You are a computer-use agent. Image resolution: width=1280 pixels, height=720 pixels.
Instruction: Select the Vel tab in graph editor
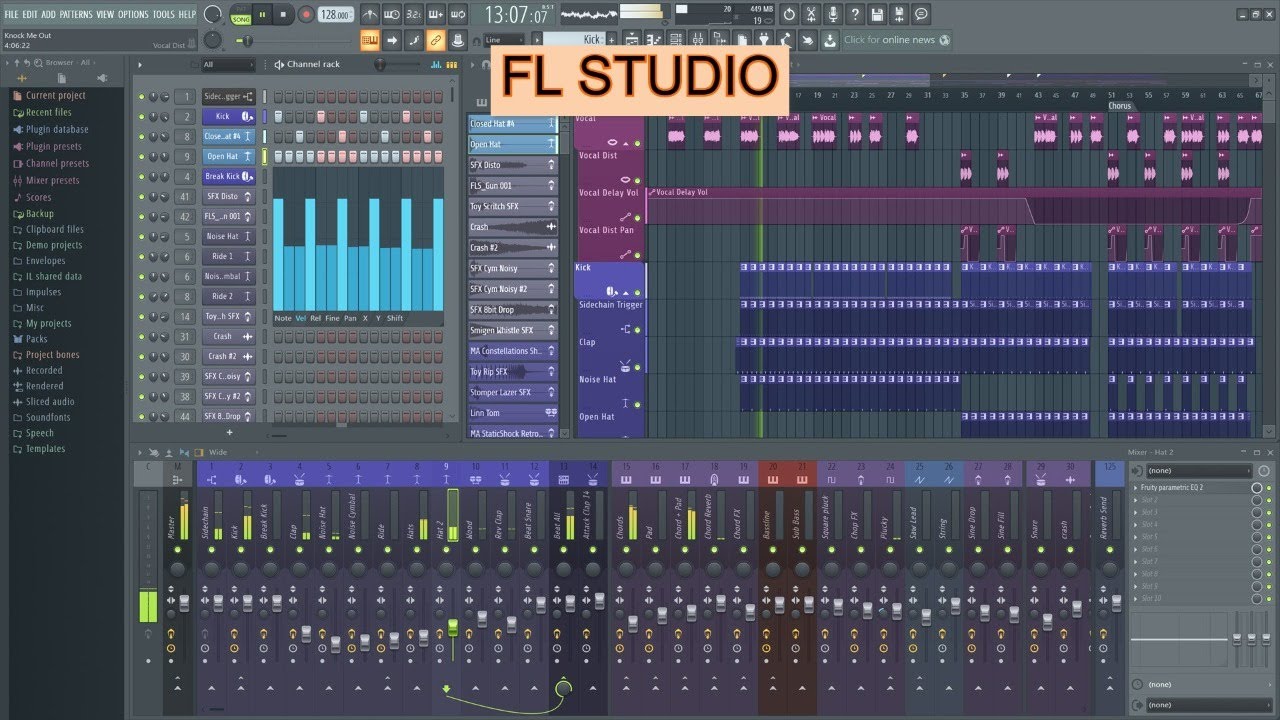coord(301,318)
